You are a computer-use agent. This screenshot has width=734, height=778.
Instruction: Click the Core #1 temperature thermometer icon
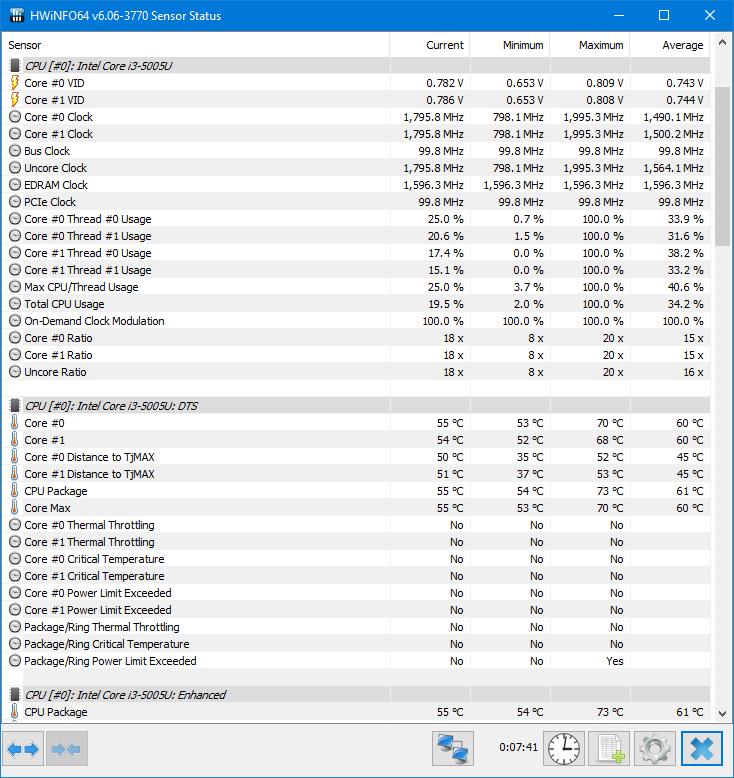pos(14,440)
